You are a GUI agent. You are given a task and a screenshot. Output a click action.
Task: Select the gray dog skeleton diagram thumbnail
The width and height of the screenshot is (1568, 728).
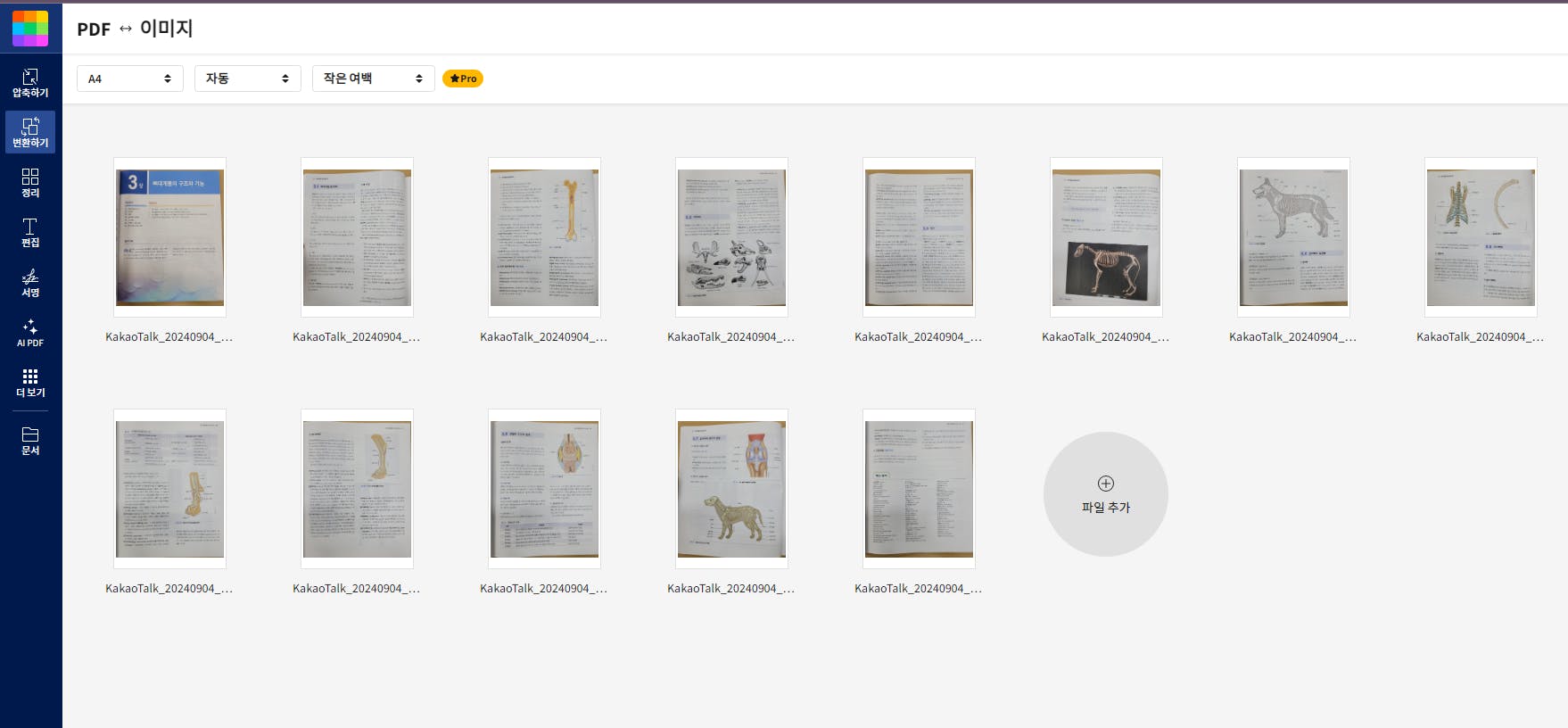(1293, 237)
